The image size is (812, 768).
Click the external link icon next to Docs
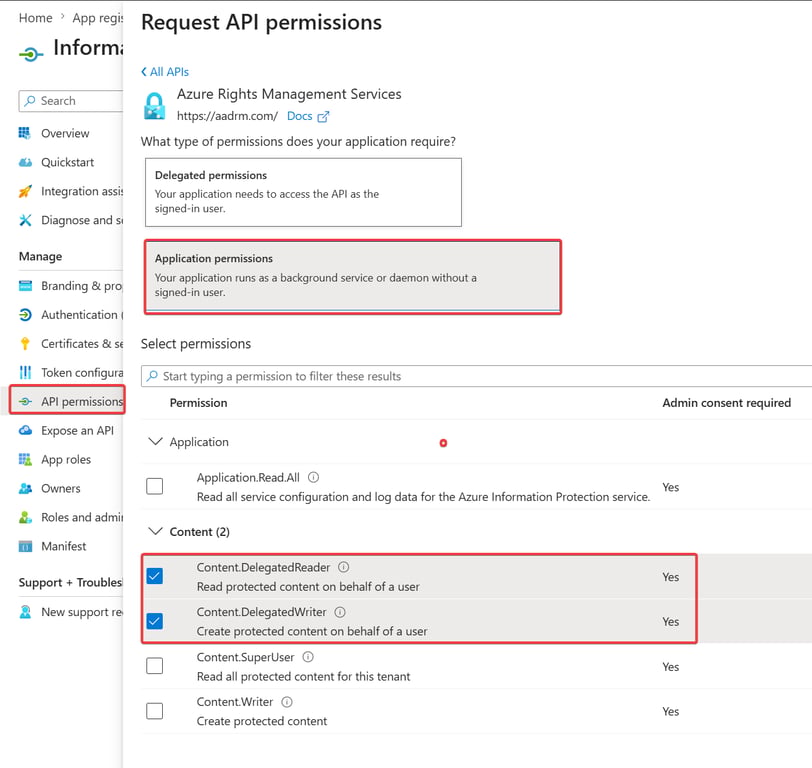coord(323,117)
